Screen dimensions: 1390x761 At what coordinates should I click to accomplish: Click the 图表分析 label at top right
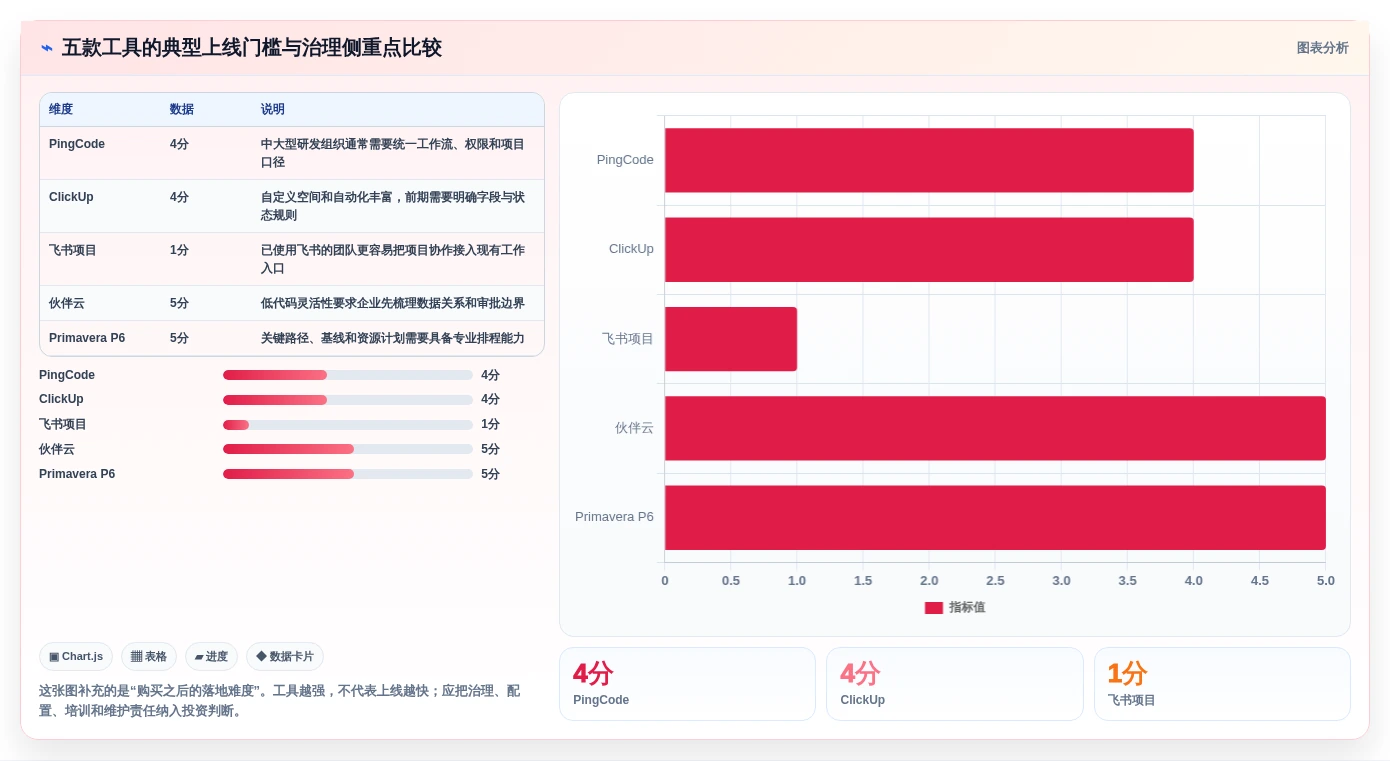1322,48
